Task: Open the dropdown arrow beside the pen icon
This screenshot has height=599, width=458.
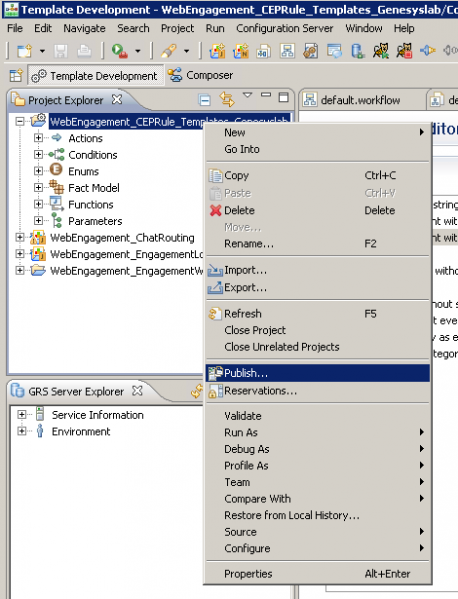Action: point(186,51)
